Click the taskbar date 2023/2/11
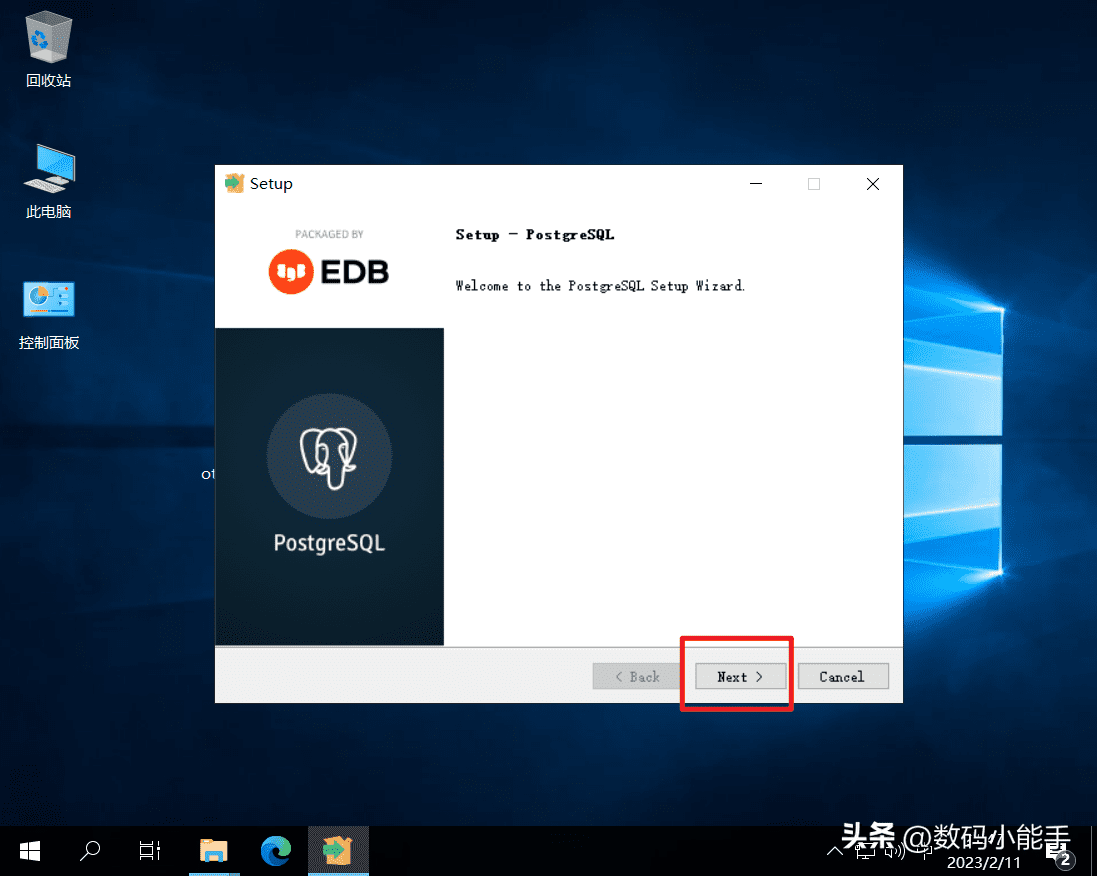The image size is (1097, 876). [x=984, y=861]
